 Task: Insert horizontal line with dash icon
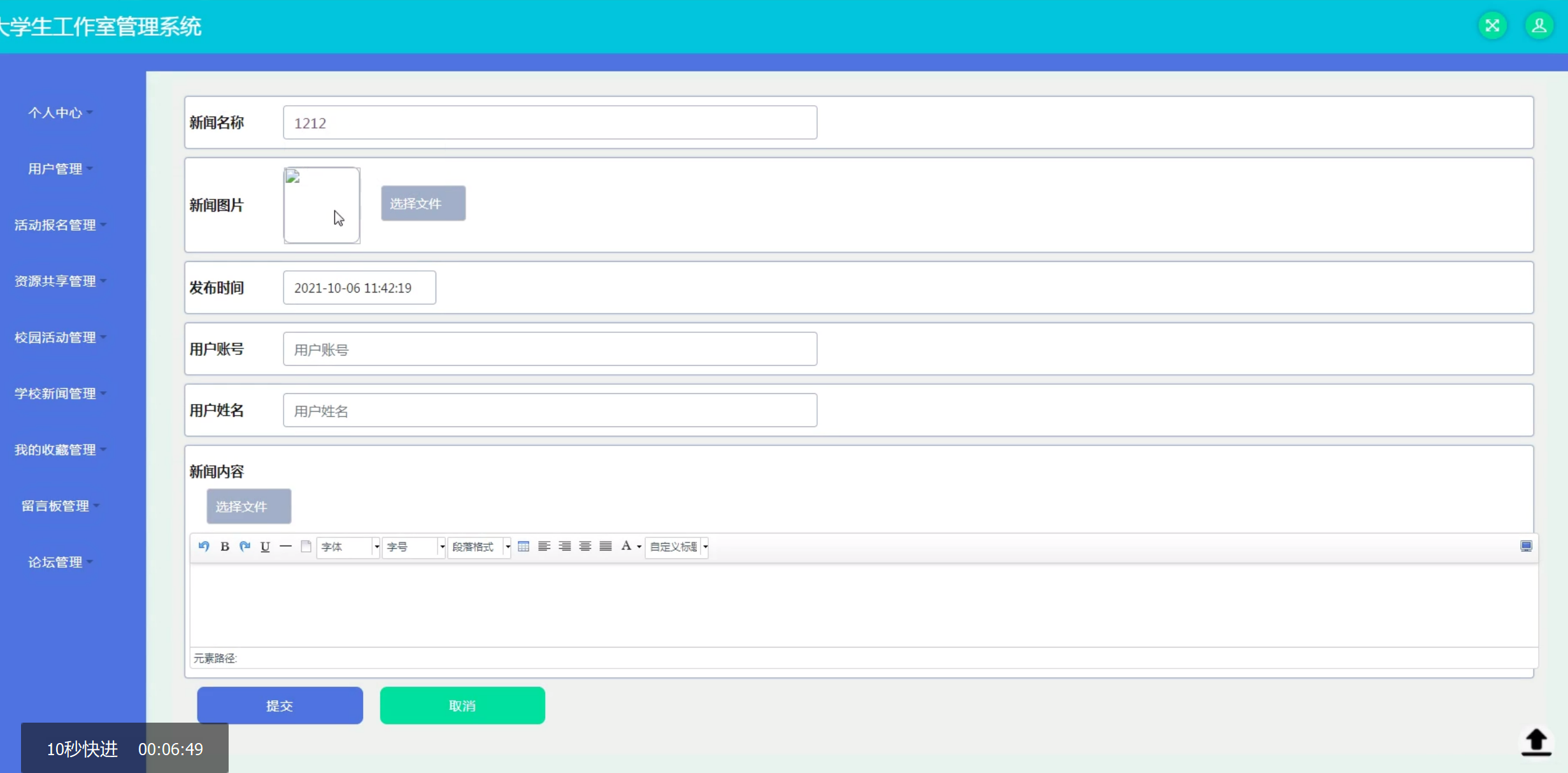click(x=285, y=546)
